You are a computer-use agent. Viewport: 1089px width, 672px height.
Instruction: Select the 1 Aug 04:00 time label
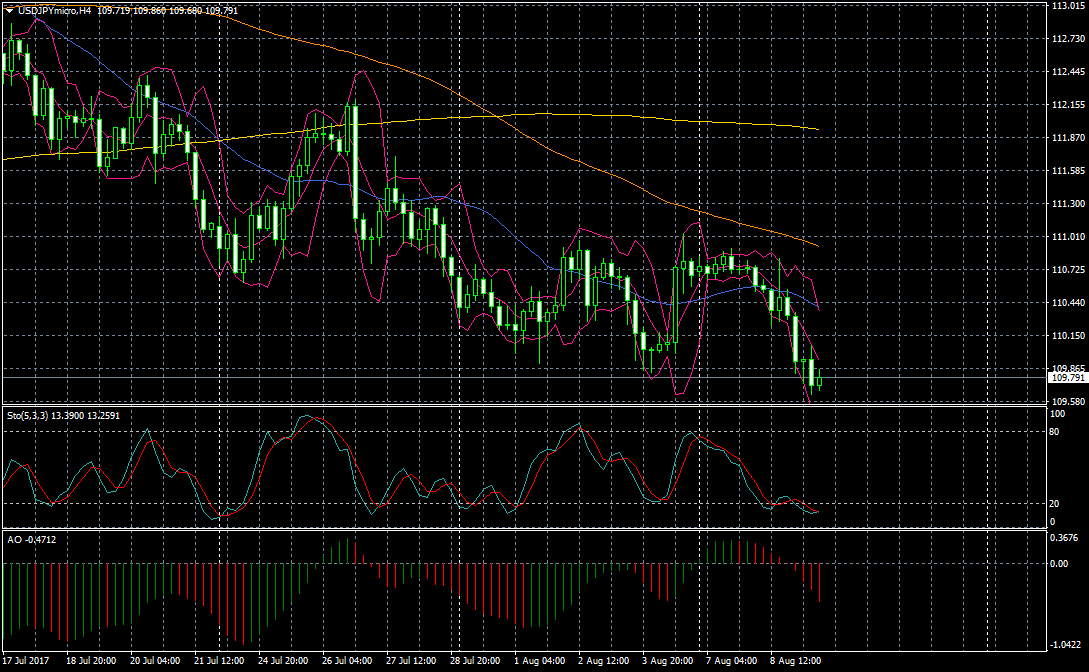pos(538,661)
